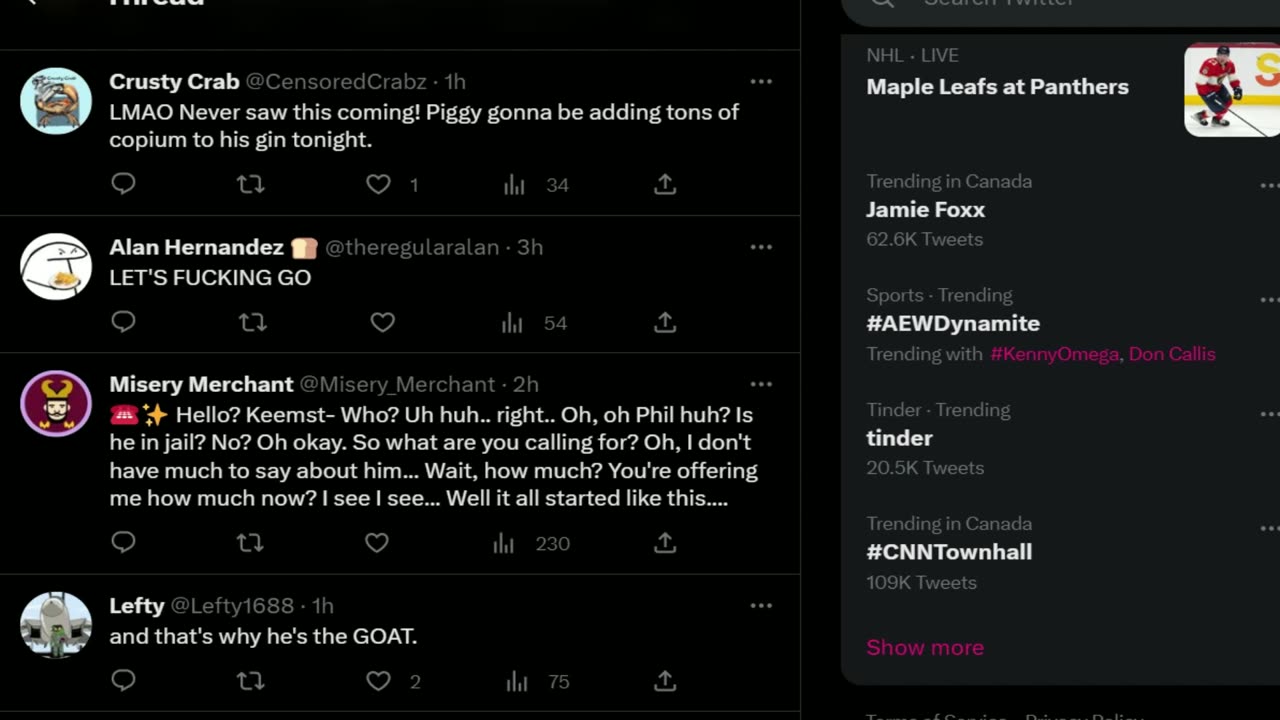
Task: Open the #KennyOmega hashtag link
Action: pos(1054,354)
